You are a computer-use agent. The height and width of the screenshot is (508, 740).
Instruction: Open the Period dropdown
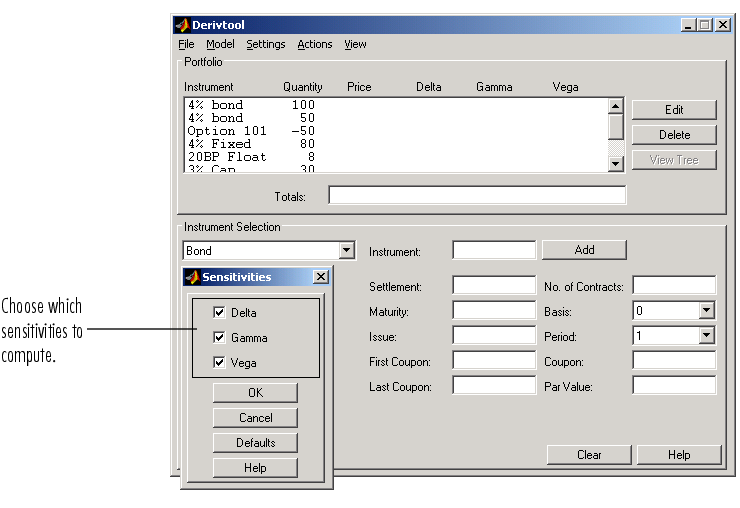706,335
